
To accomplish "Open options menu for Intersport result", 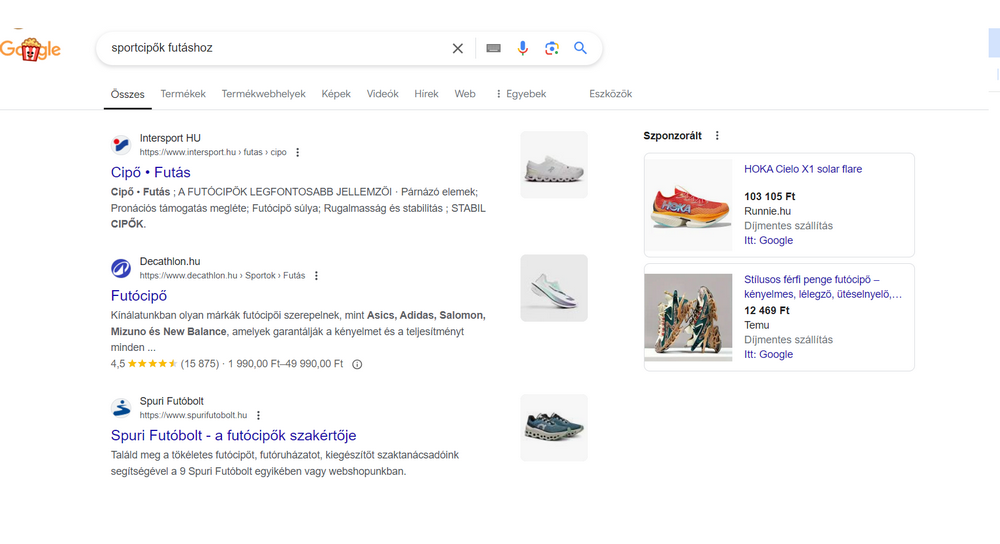I will [x=297, y=152].
